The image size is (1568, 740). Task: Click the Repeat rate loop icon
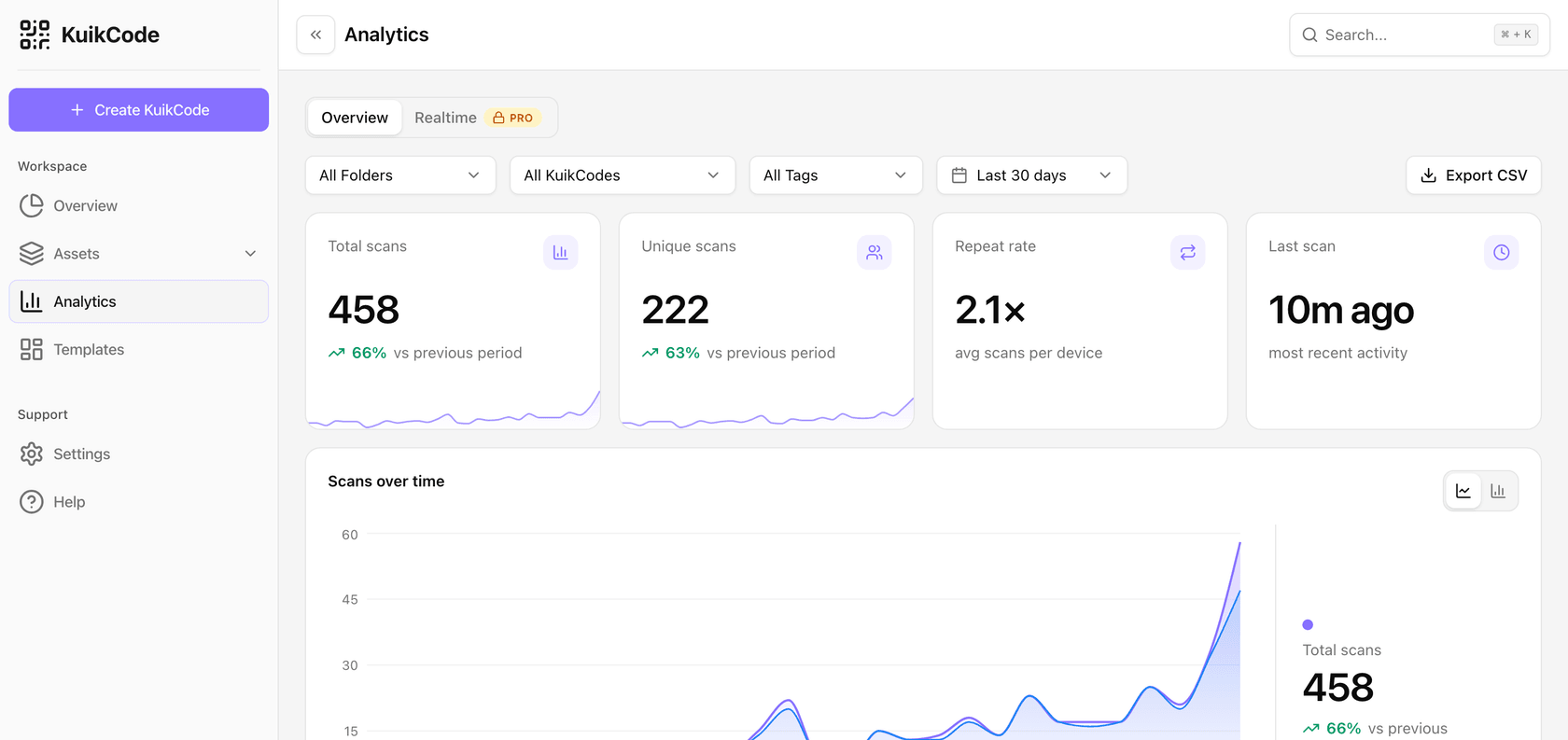[1188, 252]
